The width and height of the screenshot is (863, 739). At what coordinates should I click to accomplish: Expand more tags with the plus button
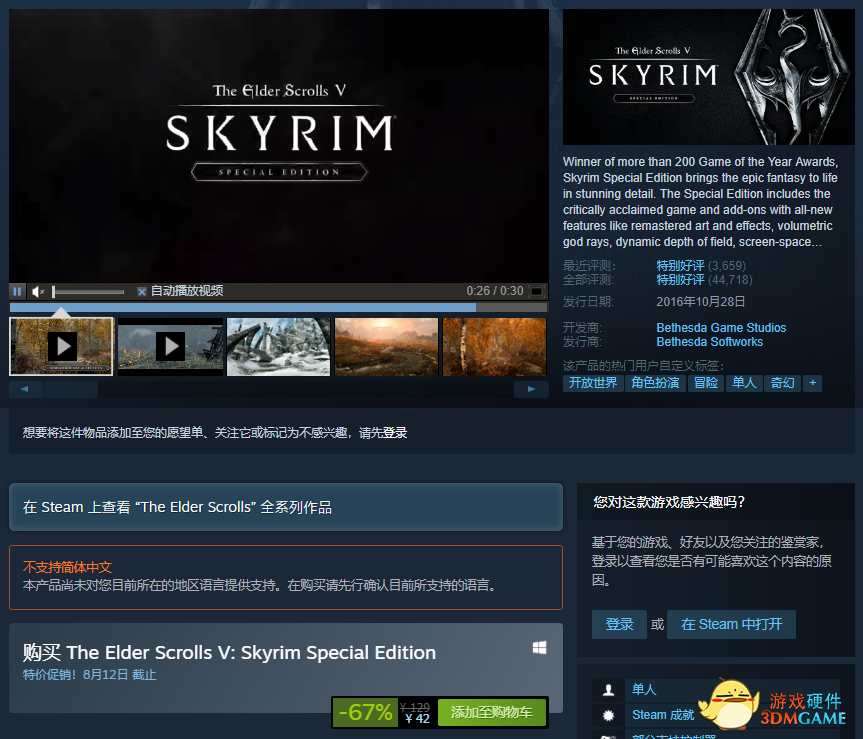click(x=812, y=383)
